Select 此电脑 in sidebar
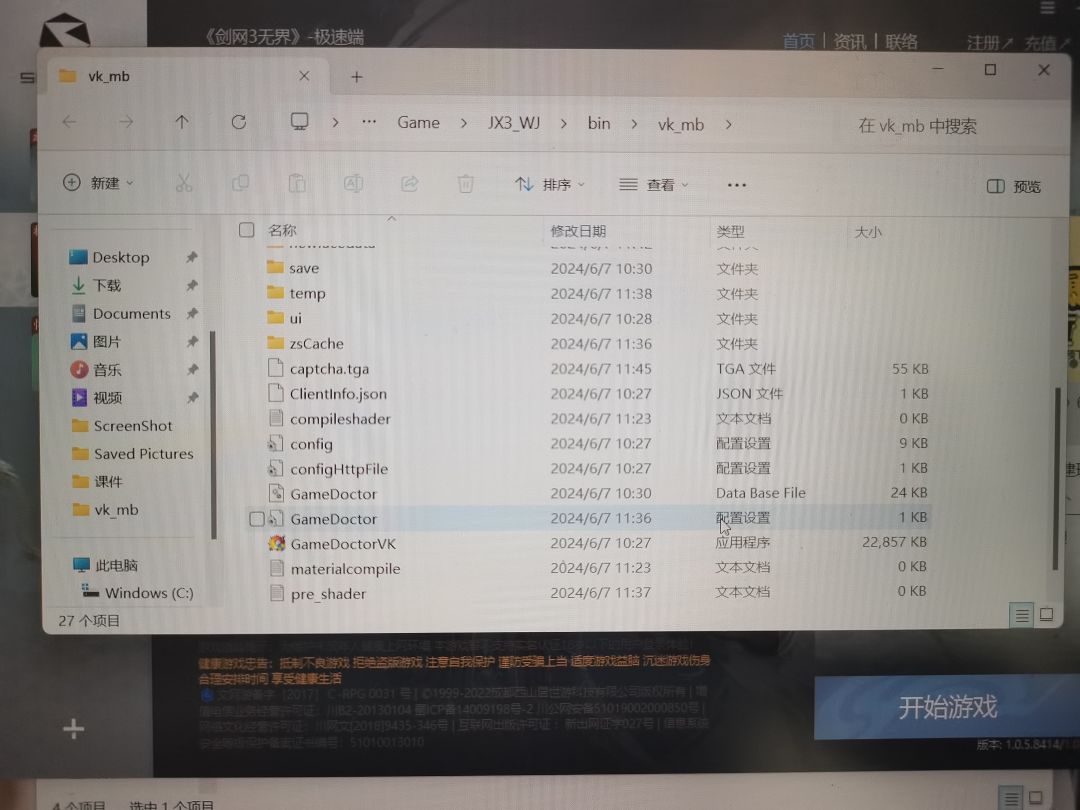 (x=116, y=565)
